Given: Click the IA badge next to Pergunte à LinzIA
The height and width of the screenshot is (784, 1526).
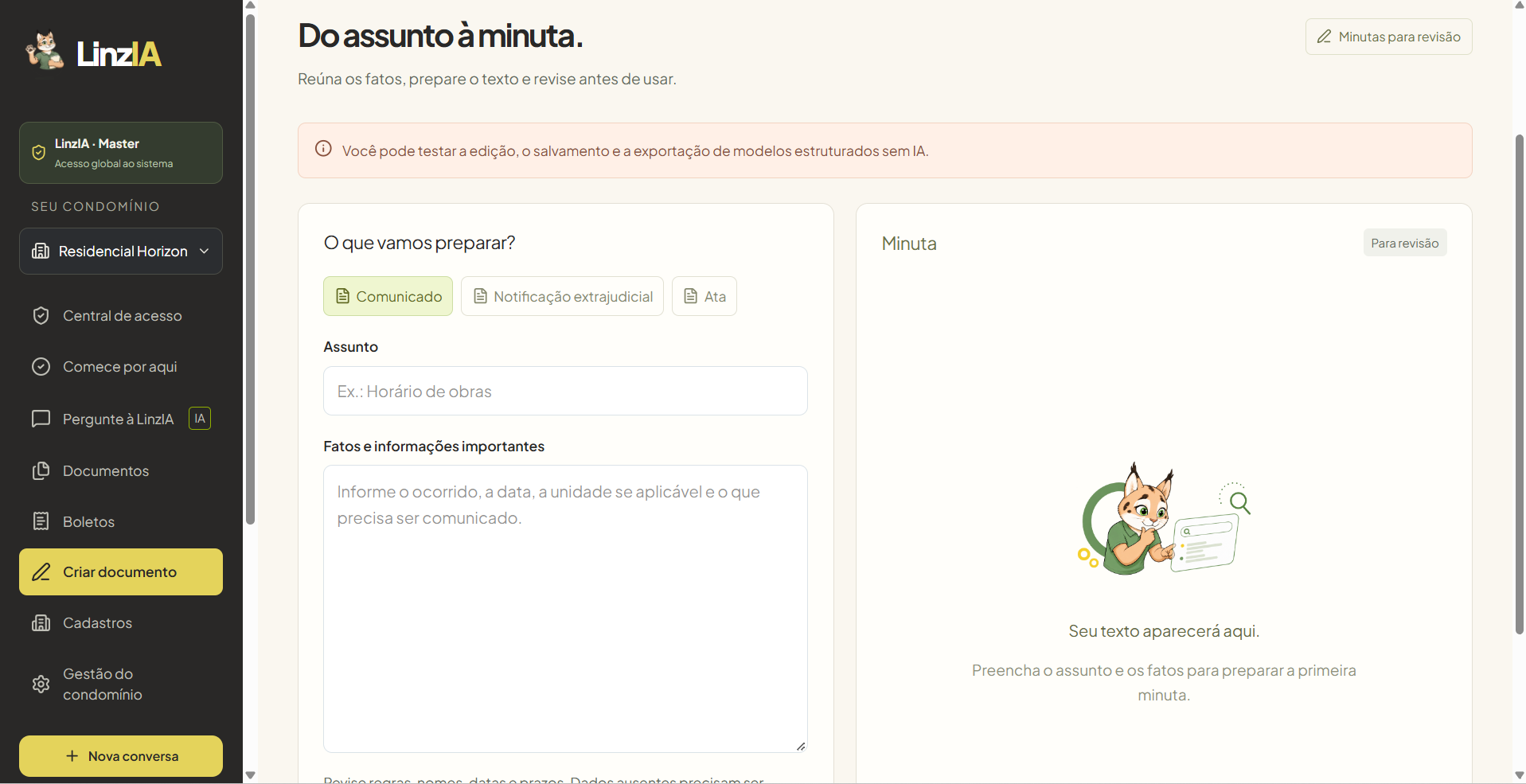Looking at the screenshot, I should tap(200, 419).
